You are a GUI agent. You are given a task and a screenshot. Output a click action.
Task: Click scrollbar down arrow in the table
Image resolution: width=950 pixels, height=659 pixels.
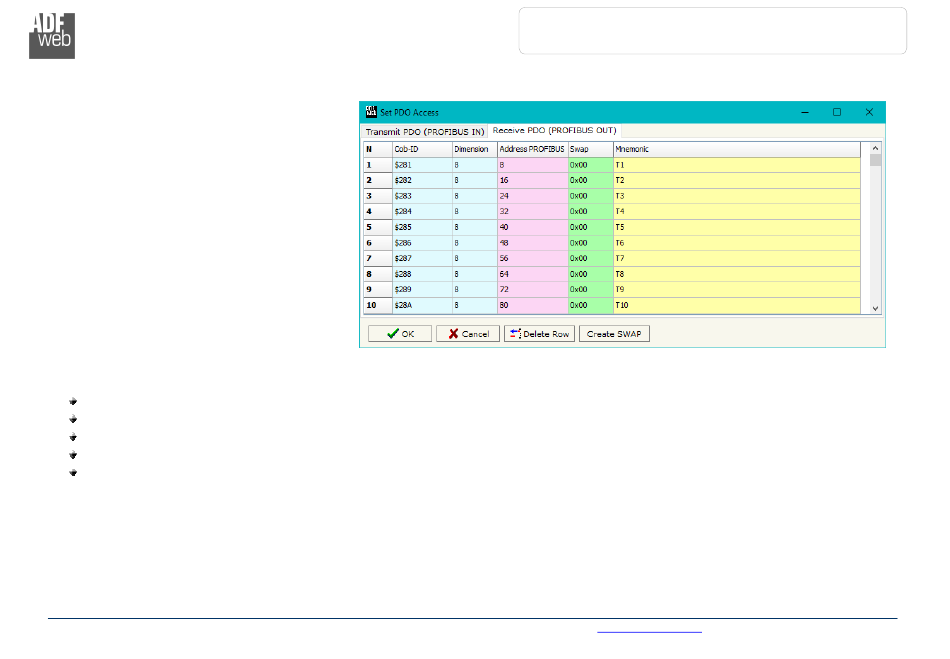(875, 308)
